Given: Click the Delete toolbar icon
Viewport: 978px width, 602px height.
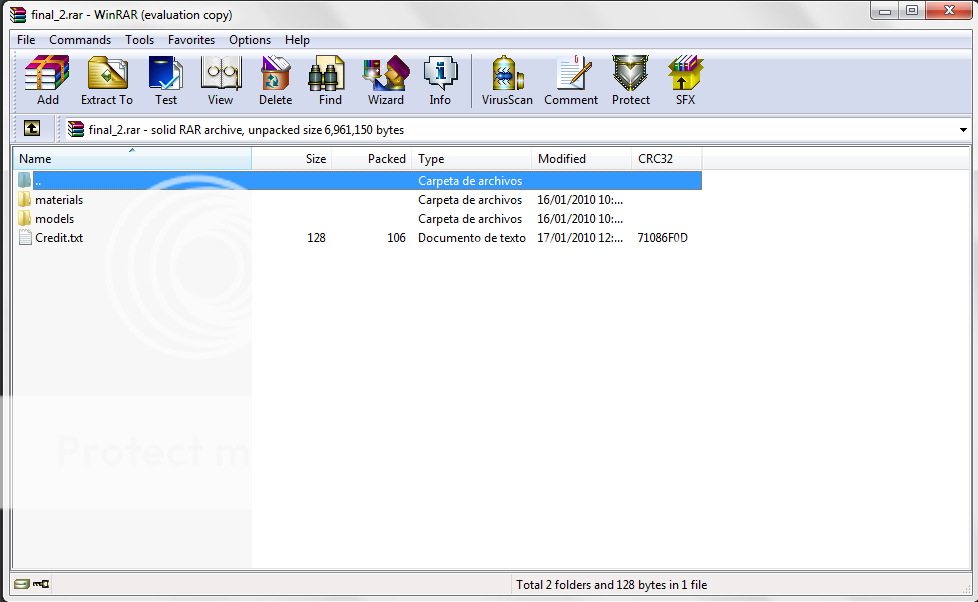Looking at the screenshot, I should [275, 80].
